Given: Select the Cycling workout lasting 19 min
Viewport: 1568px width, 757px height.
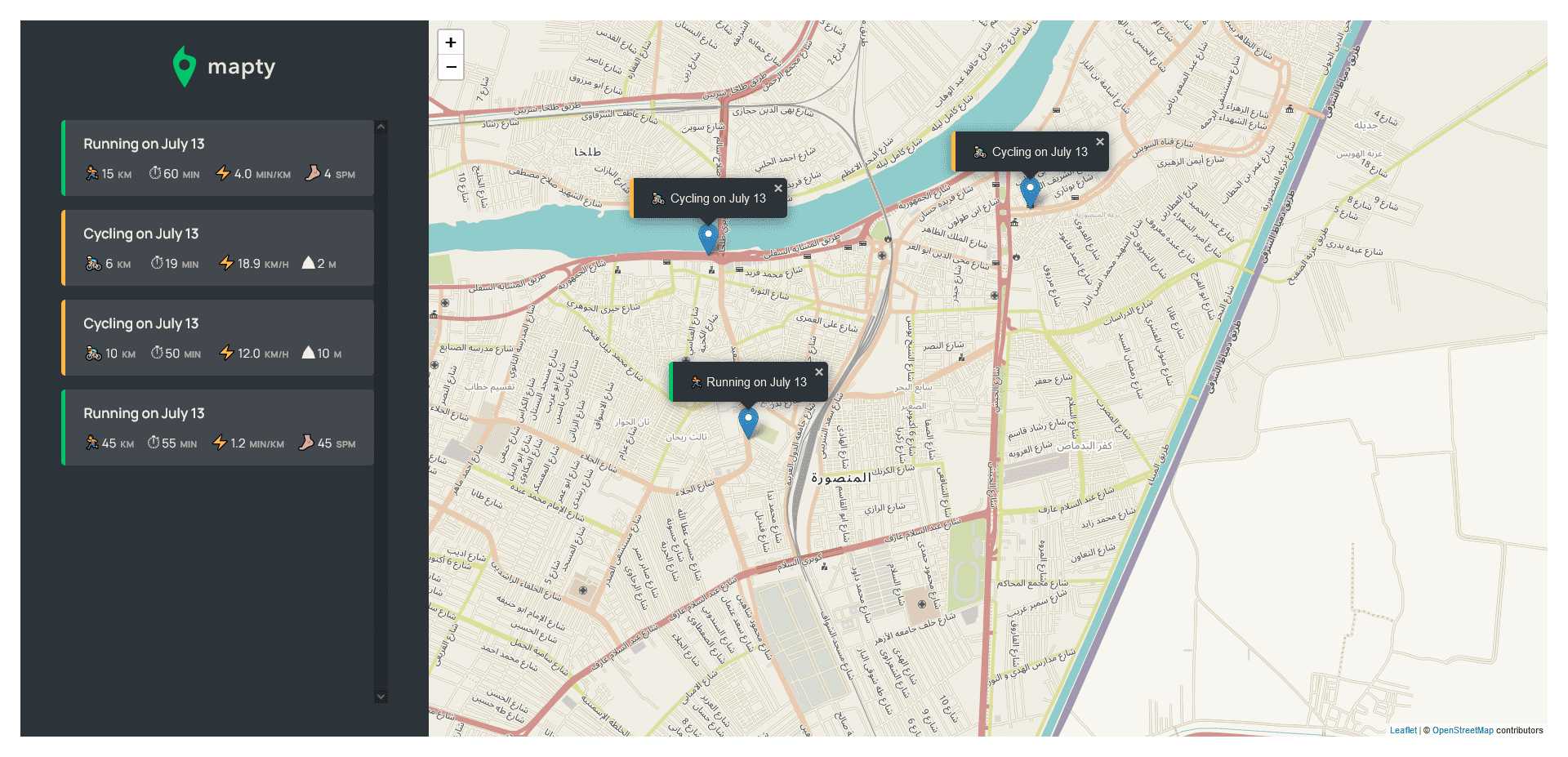Looking at the screenshot, I should tap(218, 247).
